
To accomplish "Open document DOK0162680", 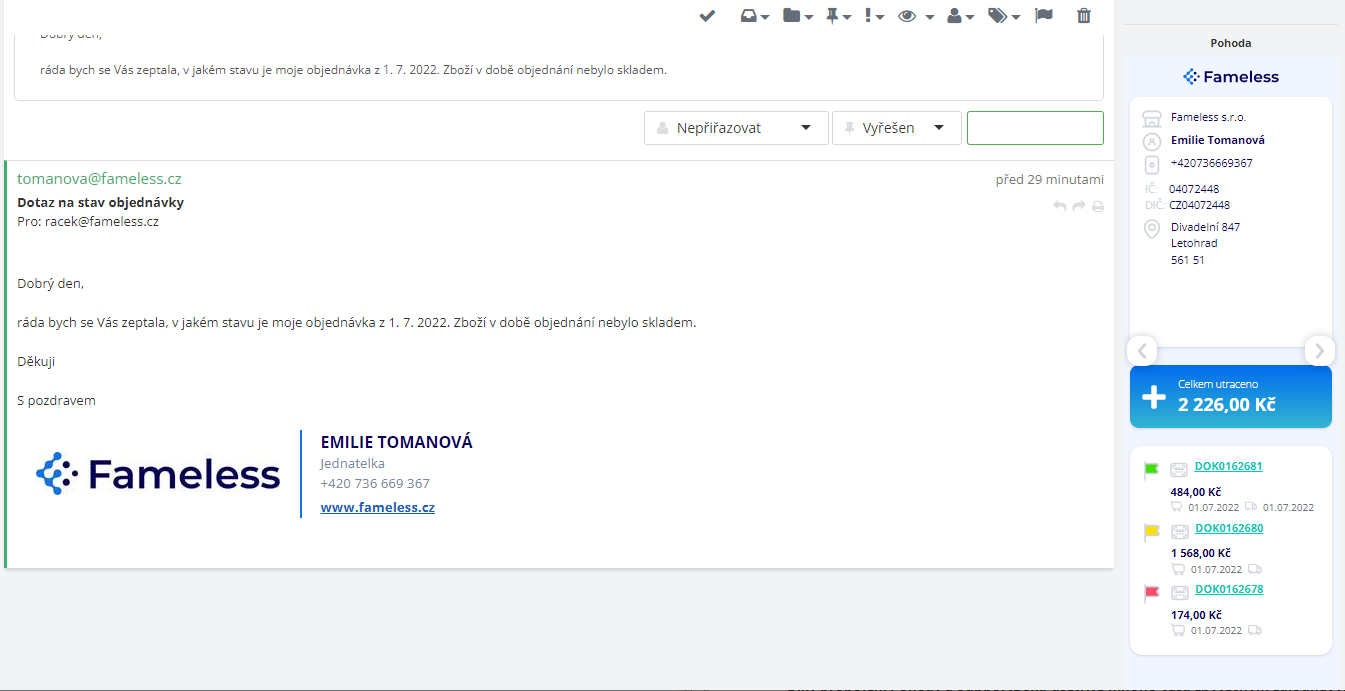I will (x=1229, y=528).
